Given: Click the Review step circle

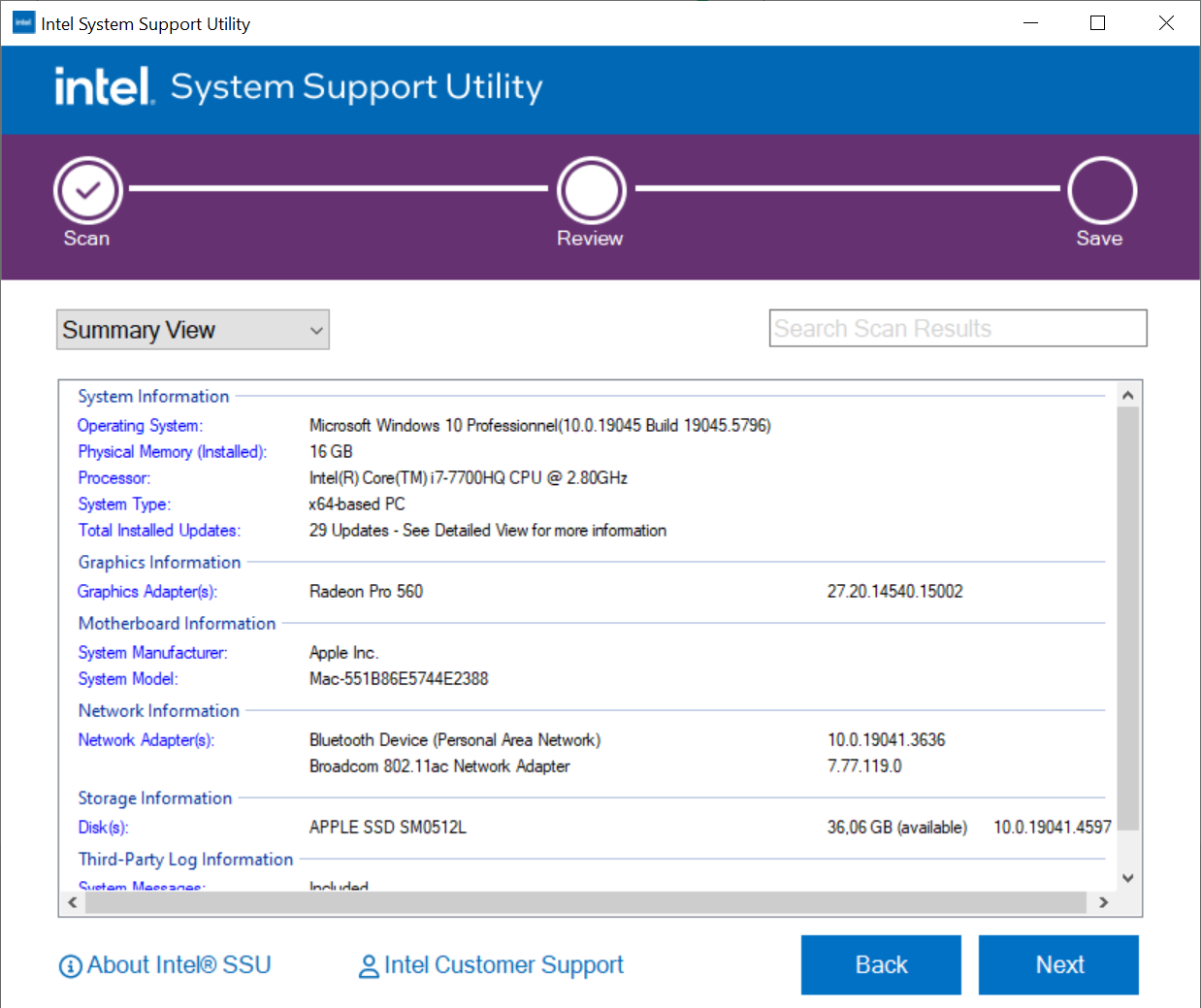Looking at the screenshot, I should pos(592,190).
